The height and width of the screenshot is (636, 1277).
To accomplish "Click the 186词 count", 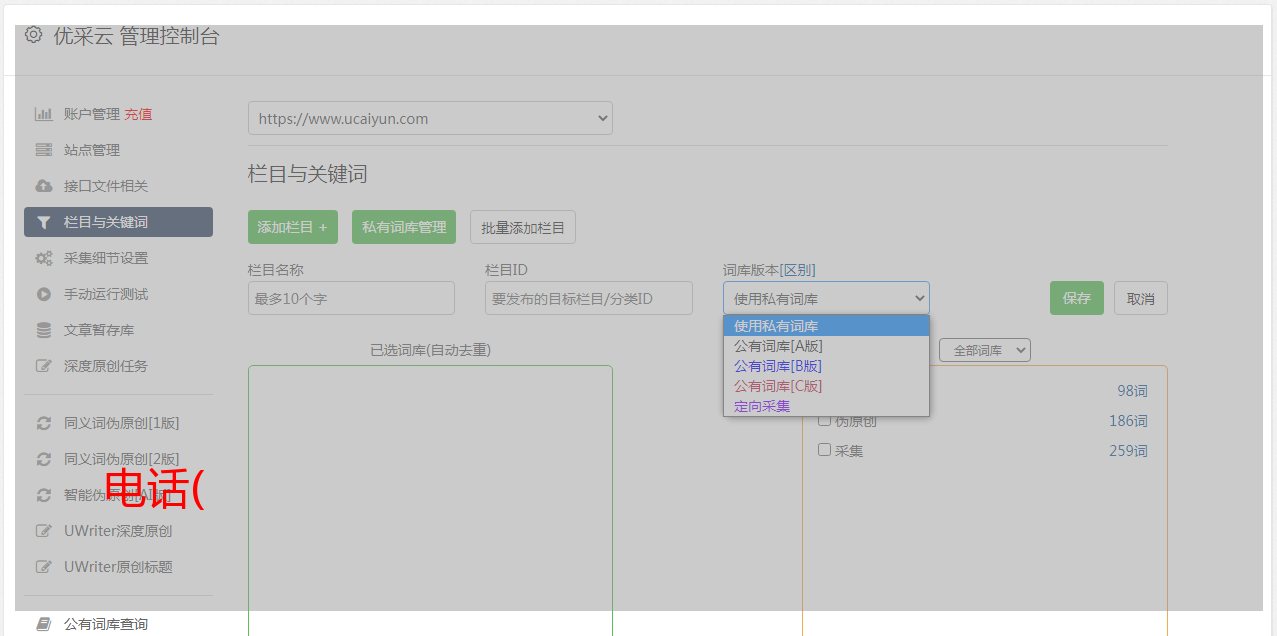I will click(1128, 421).
